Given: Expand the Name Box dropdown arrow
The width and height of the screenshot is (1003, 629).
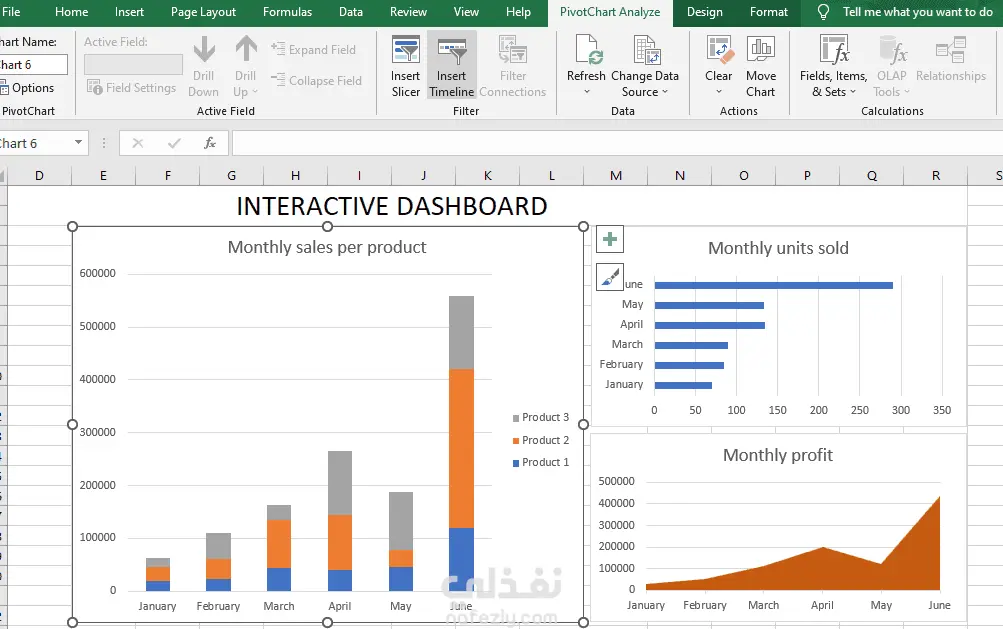Looking at the screenshot, I should [x=78, y=143].
